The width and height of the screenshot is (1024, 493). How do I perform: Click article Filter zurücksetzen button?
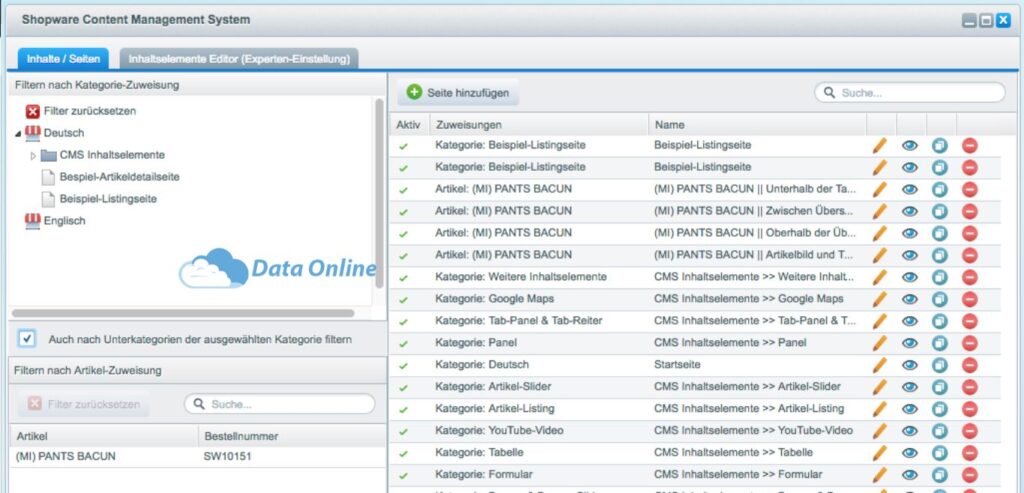84,404
